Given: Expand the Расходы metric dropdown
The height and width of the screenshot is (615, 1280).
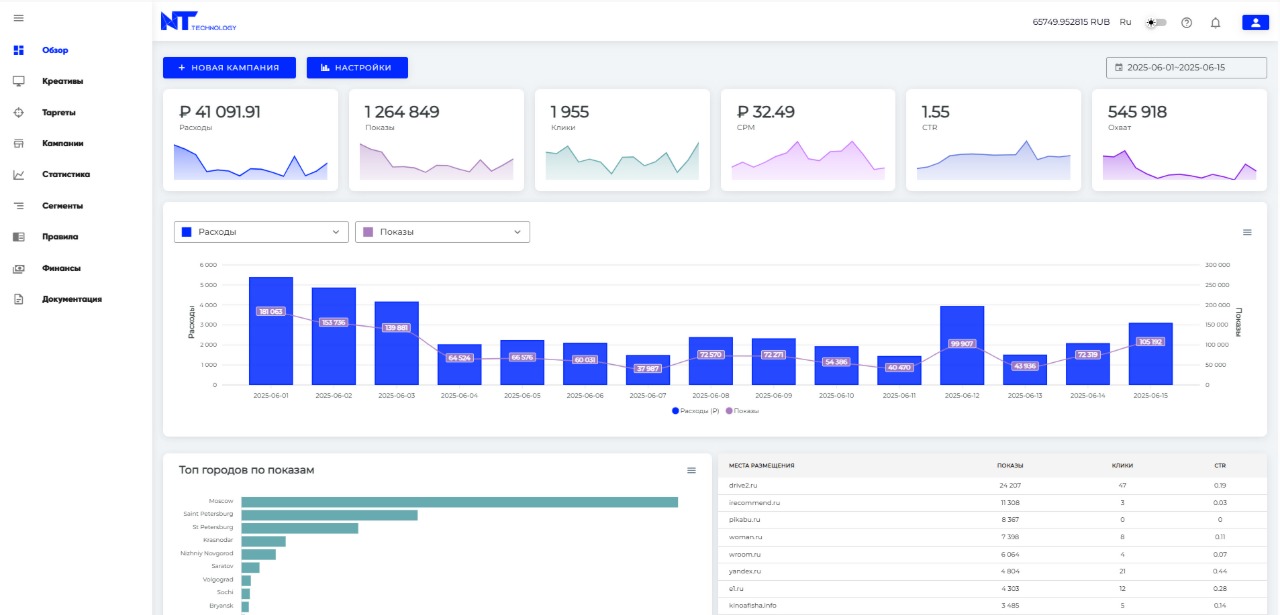Looking at the screenshot, I should click(261, 232).
